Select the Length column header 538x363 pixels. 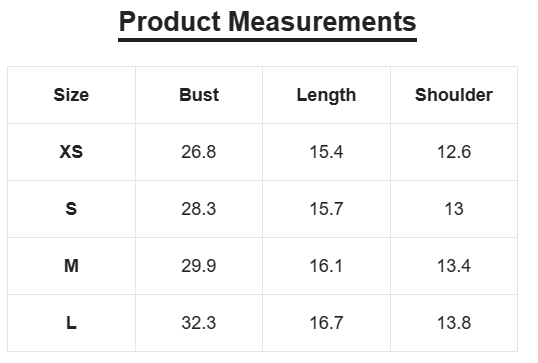pyautogui.click(x=326, y=95)
